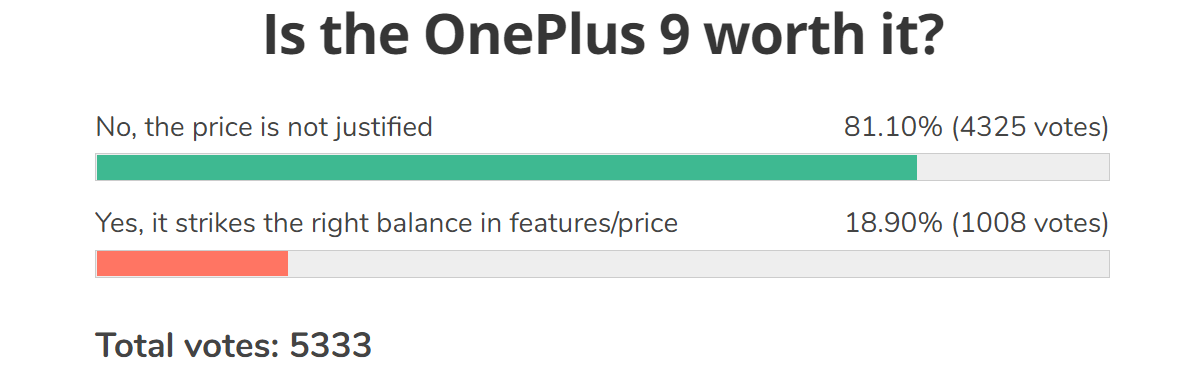The image size is (1200, 370).
Task: Click the salmon red filled results bar
Action: tap(192, 263)
